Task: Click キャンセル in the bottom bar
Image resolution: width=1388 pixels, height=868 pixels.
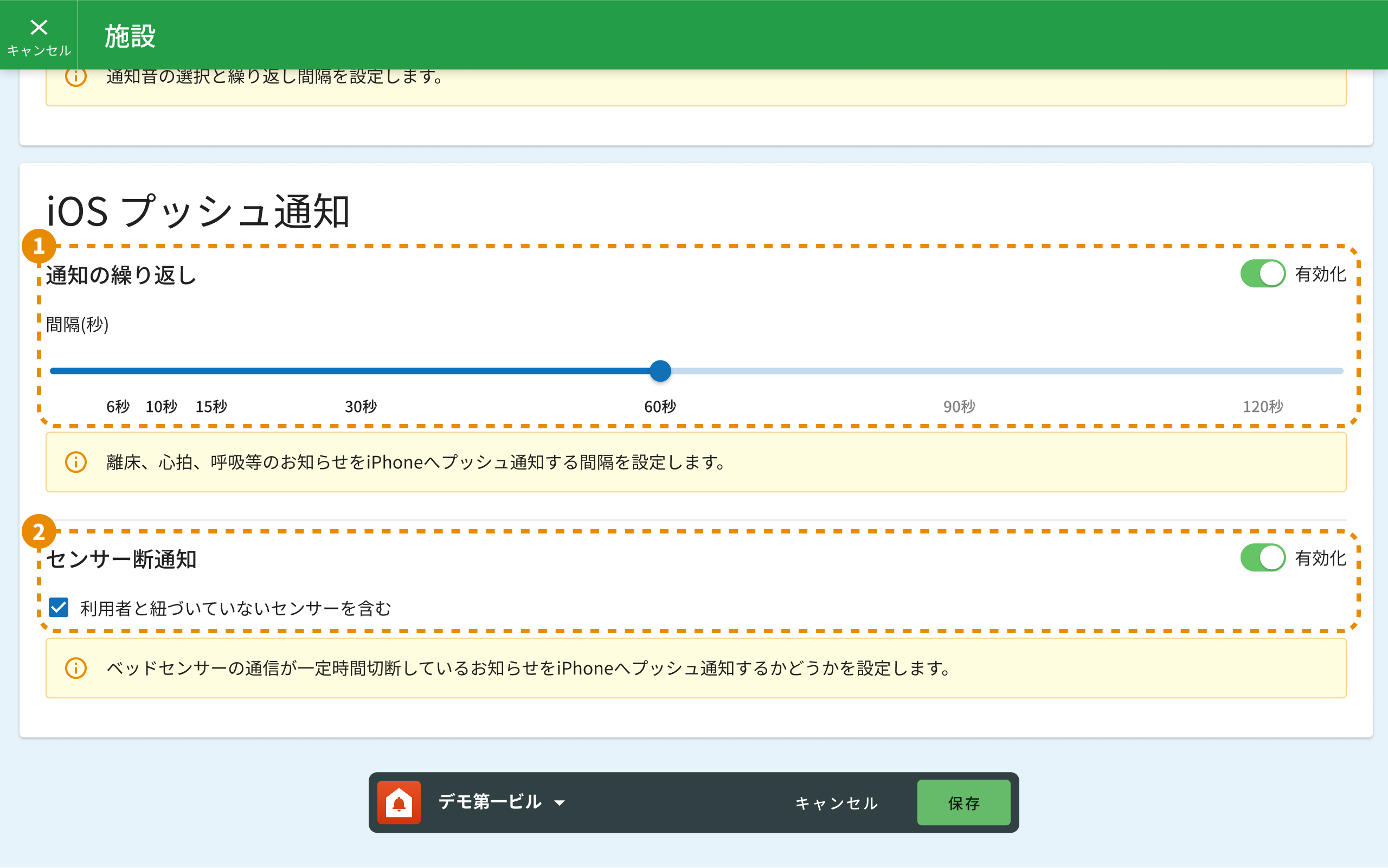Action: [837, 802]
